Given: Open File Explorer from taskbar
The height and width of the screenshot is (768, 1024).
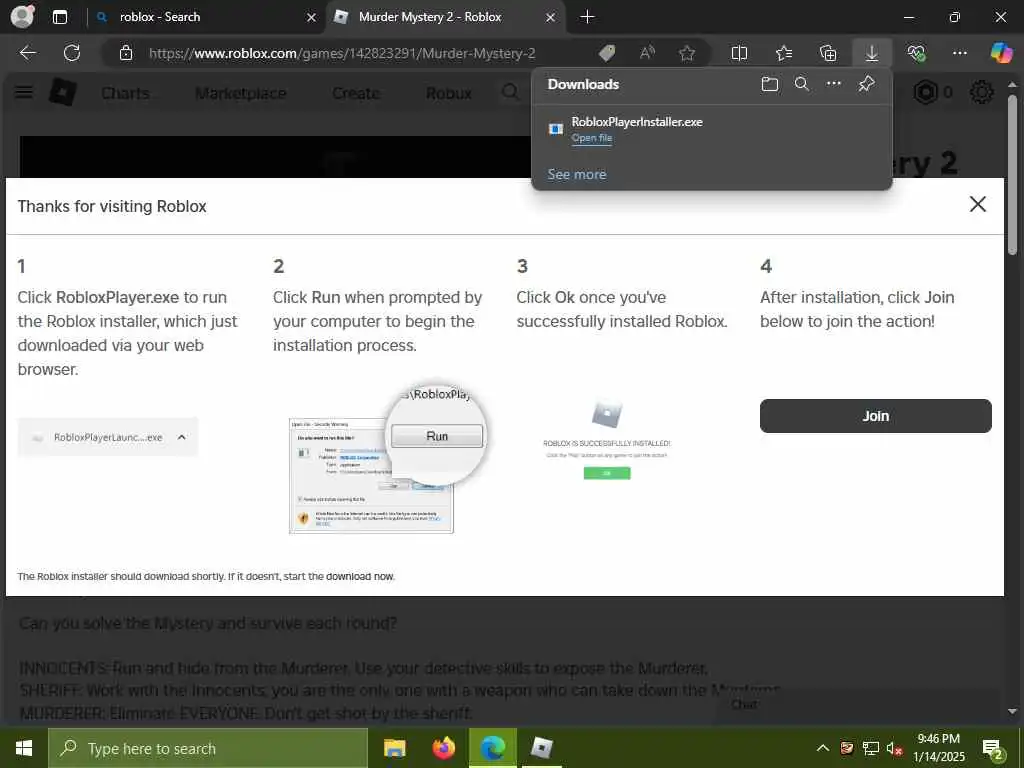Looking at the screenshot, I should (394, 748).
